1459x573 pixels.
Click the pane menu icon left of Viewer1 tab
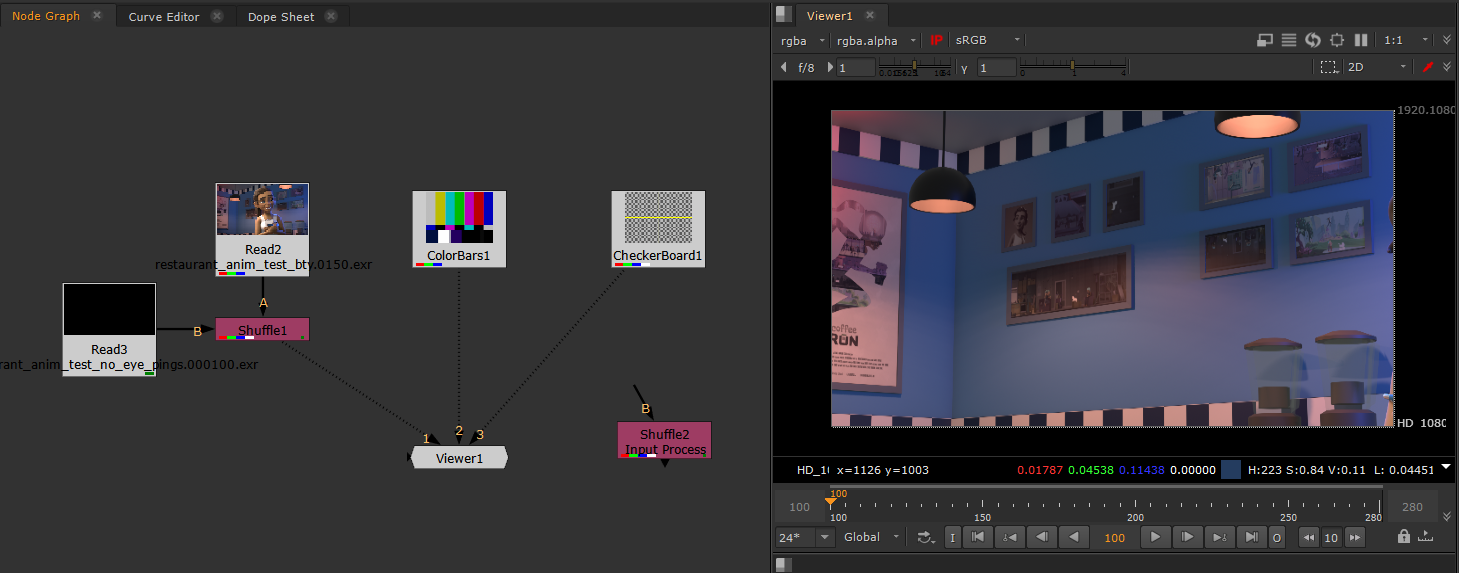[783, 14]
